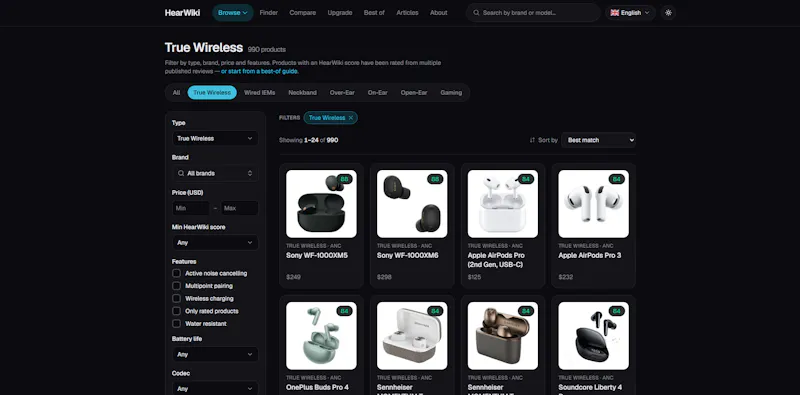The width and height of the screenshot is (800, 395).
Task: Open Upgrade in the top navigation
Action: (340, 13)
